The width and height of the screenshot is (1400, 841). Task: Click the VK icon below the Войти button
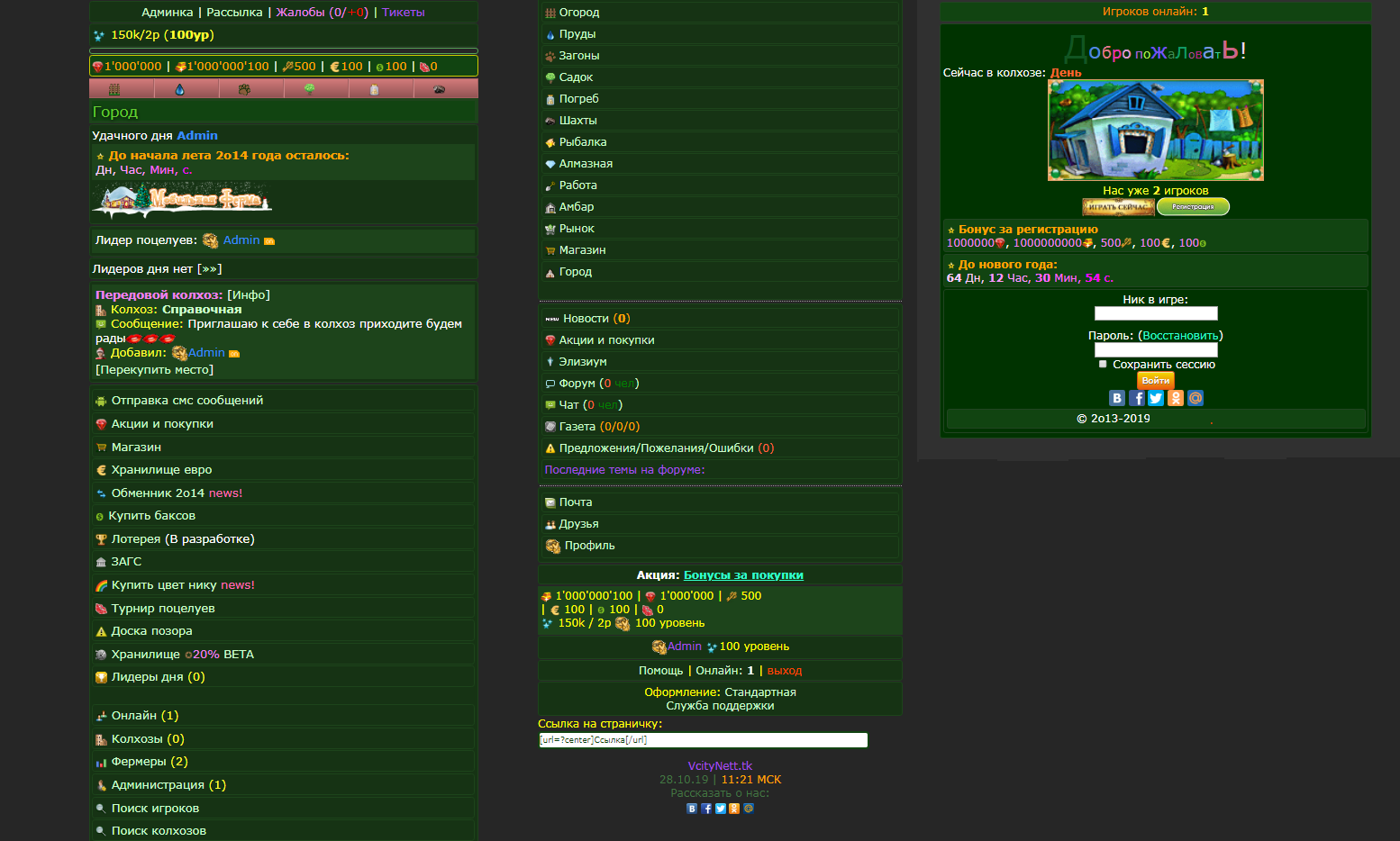1117,398
